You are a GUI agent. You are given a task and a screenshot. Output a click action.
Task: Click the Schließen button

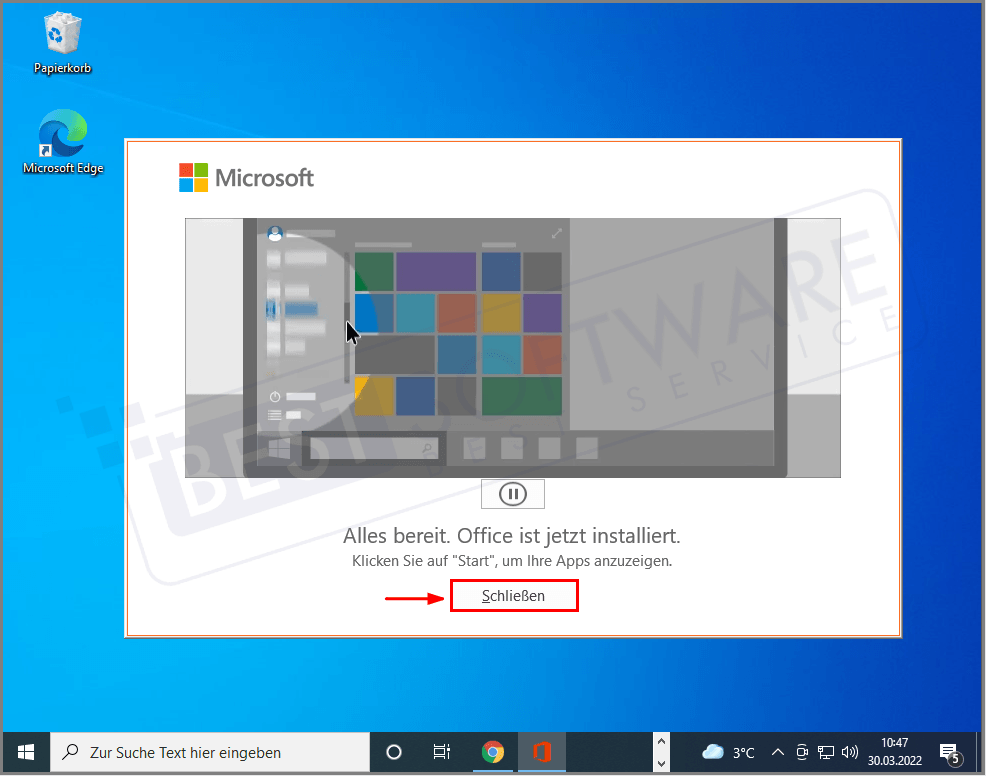514,596
